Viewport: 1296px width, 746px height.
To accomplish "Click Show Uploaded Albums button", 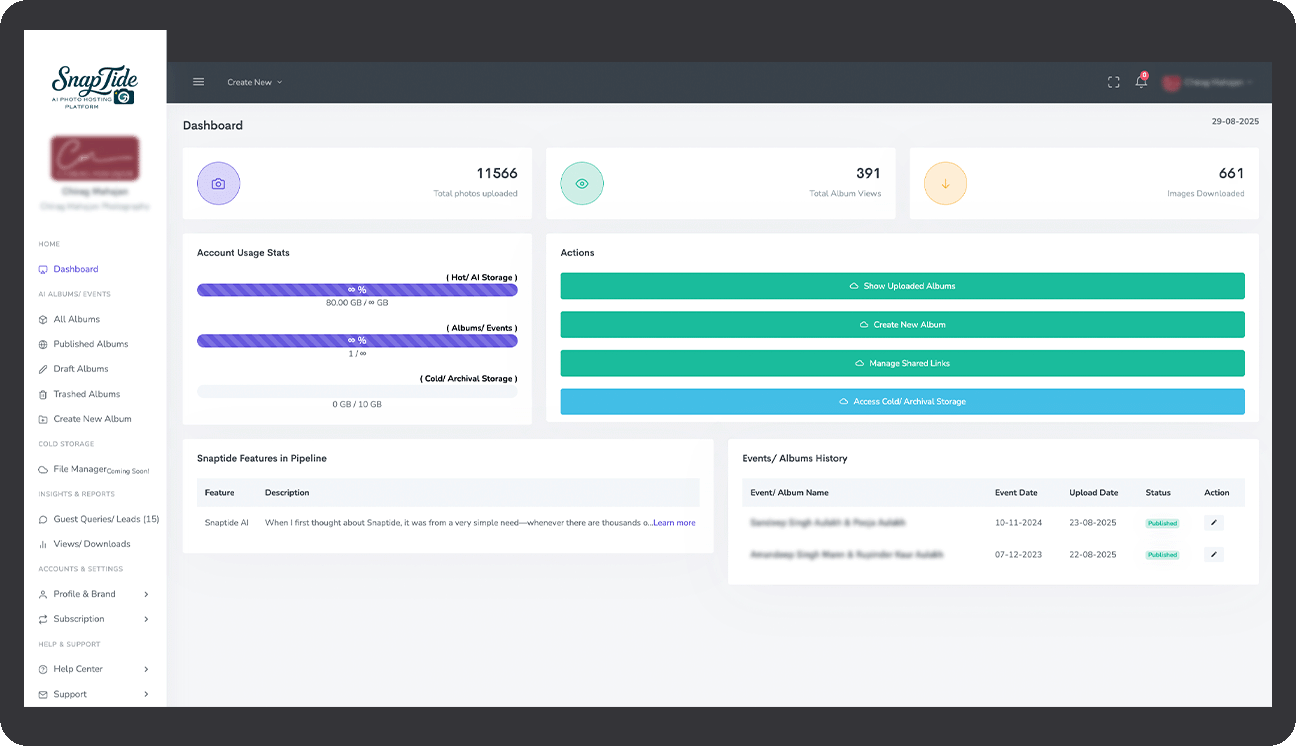I will coord(902,286).
